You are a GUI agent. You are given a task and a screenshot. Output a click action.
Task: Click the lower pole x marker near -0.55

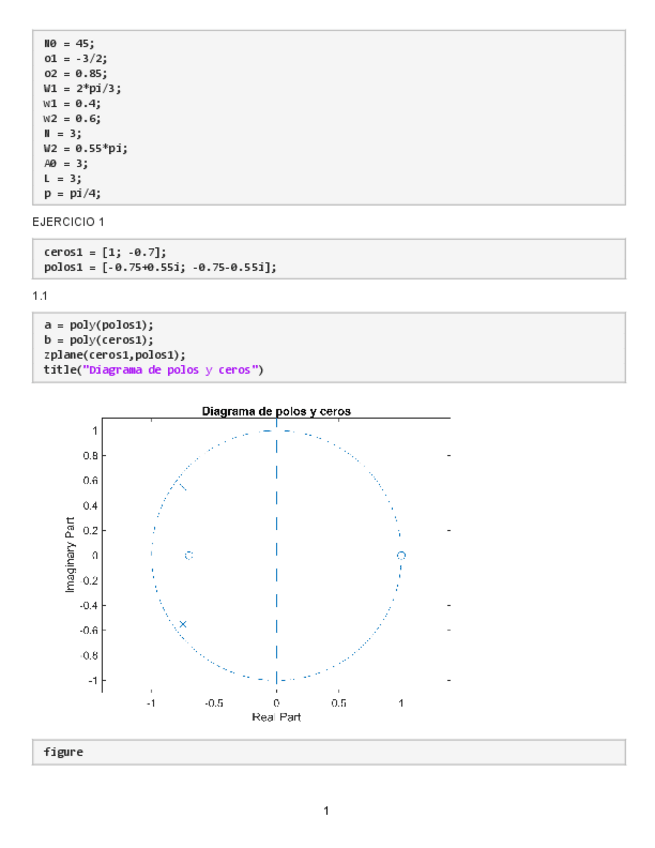coord(183,624)
